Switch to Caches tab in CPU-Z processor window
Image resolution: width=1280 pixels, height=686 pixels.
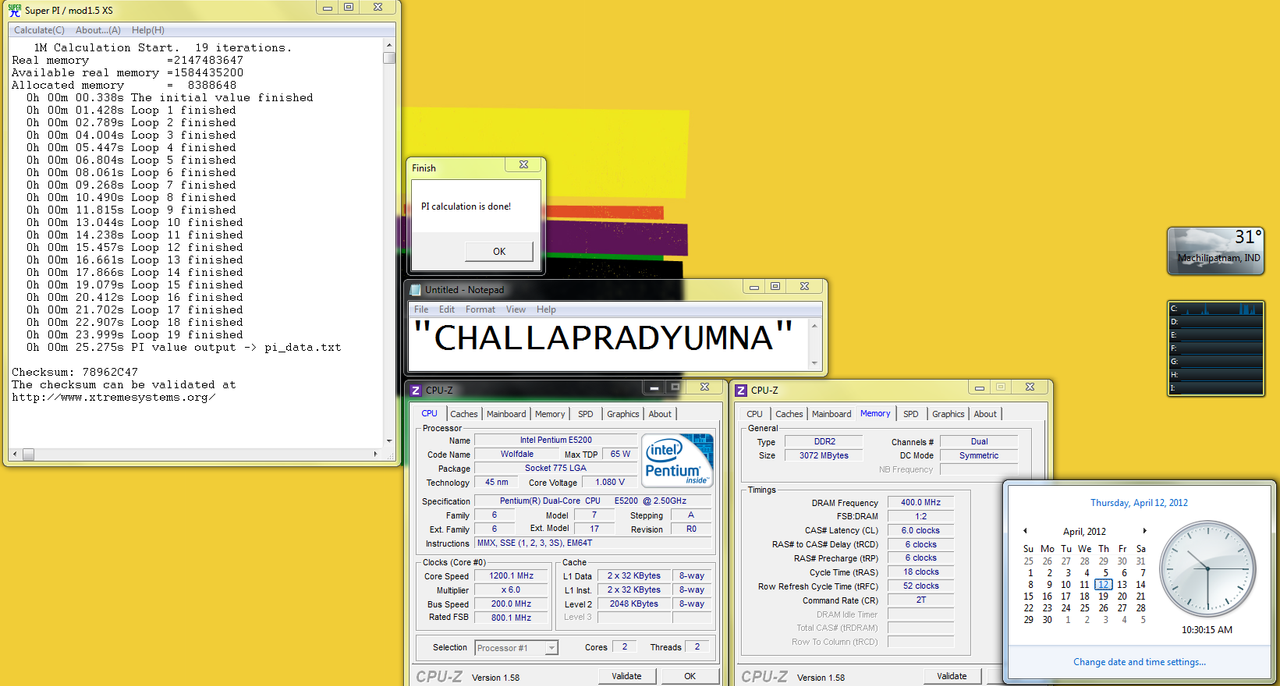[x=464, y=414]
